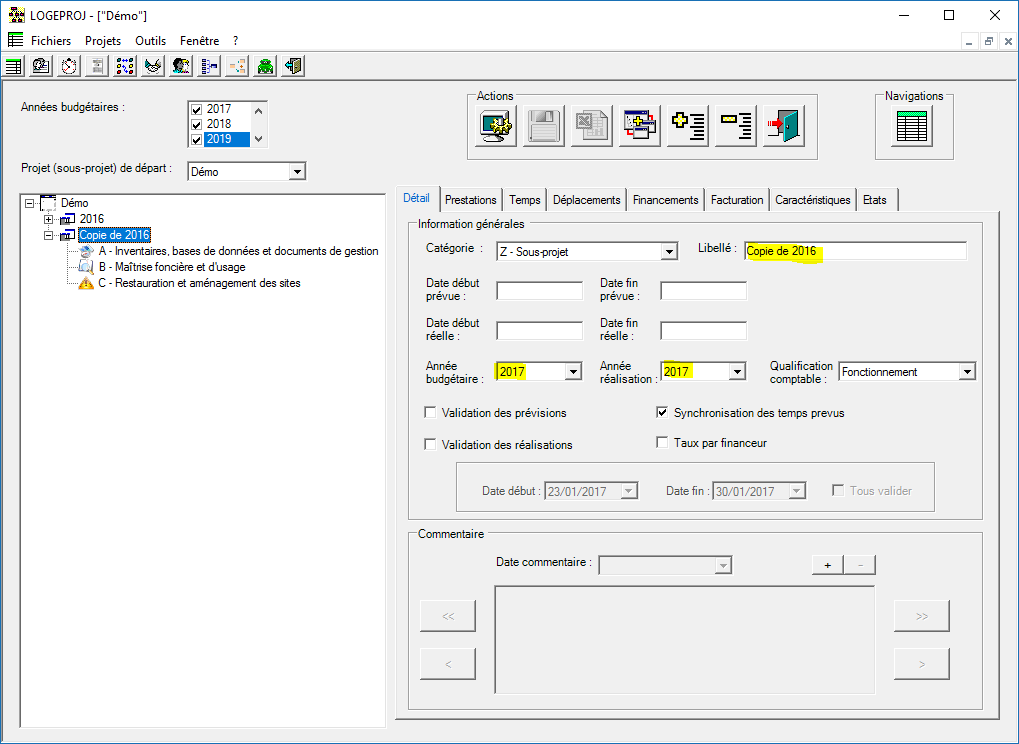Click the green frog icon in the toolbar
Image resolution: width=1019 pixels, height=744 pixels.
[265, 66]
